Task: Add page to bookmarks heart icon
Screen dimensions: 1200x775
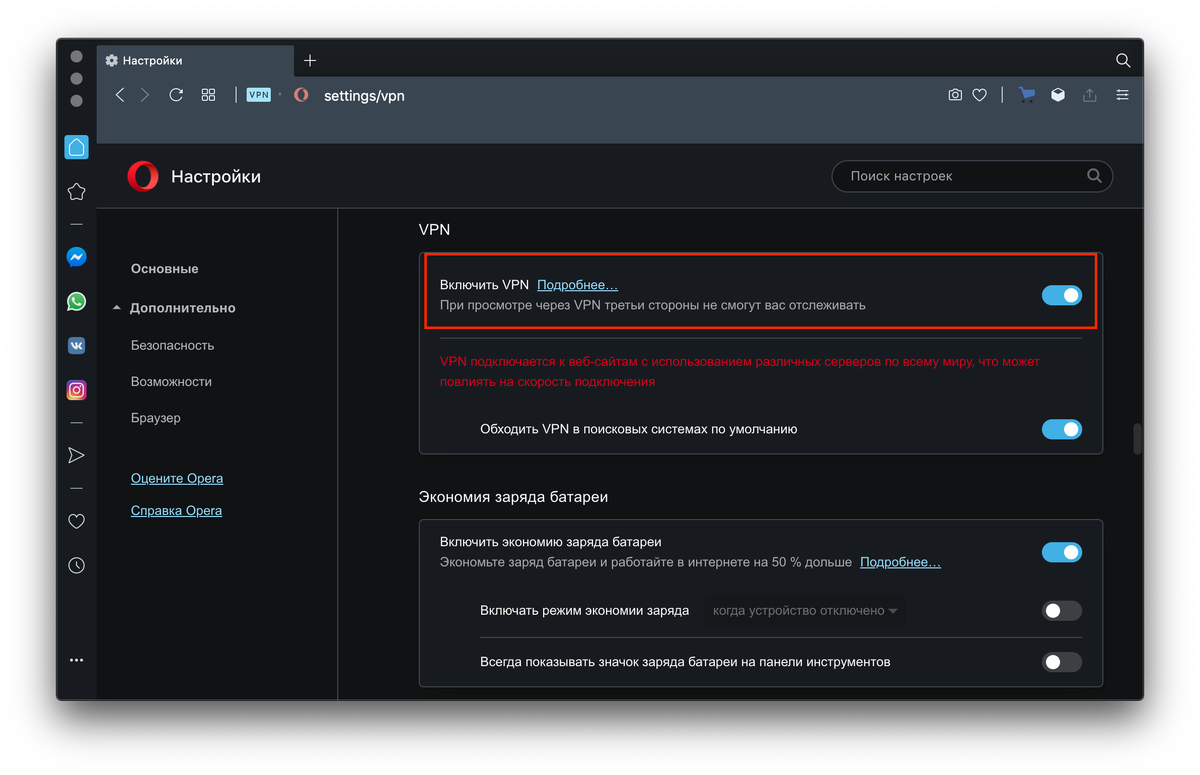Action: point(980,95)
